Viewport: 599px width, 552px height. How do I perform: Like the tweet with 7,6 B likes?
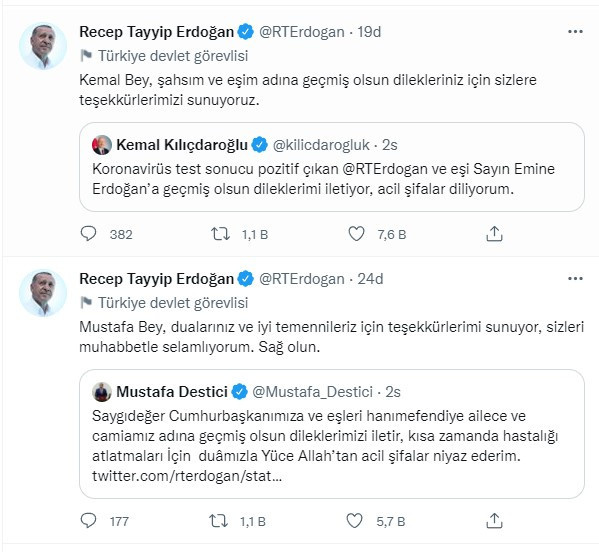coord(356,234)
